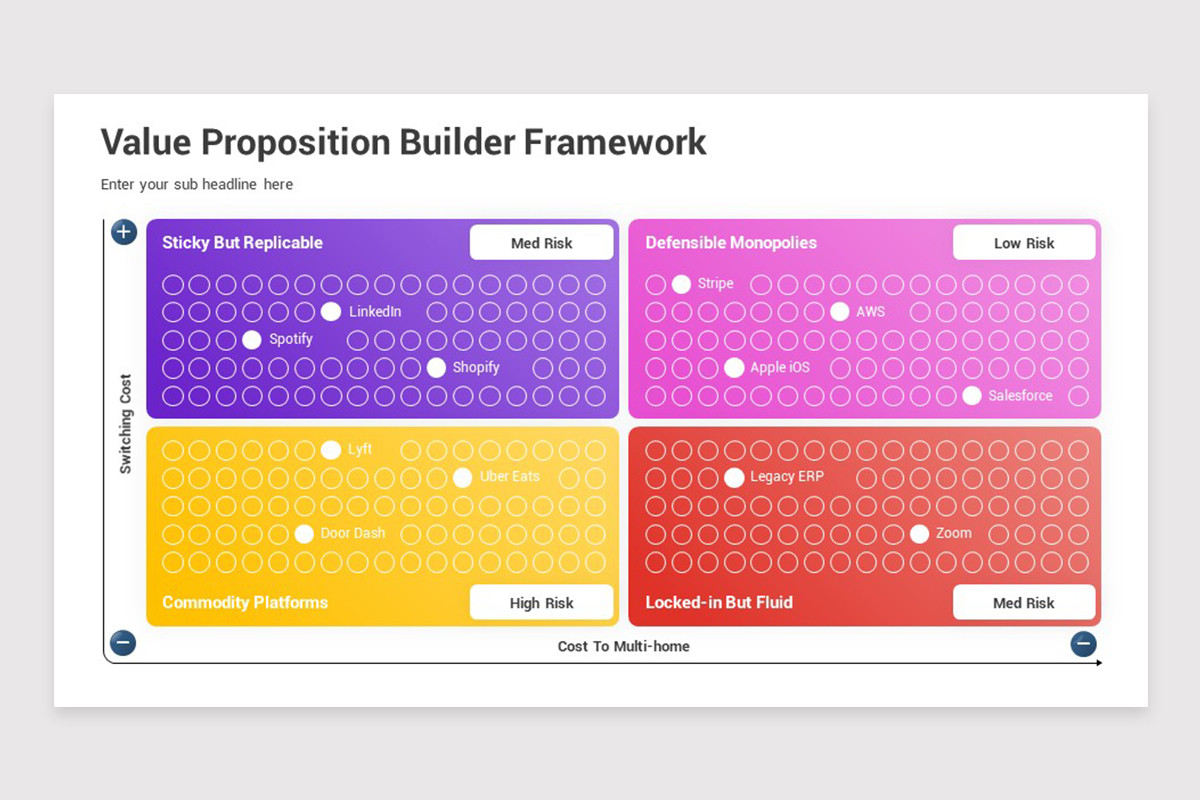Click the white marker next to Salesforce
This screenshot has height=800, width=1200.
click(x=972, y=396)
